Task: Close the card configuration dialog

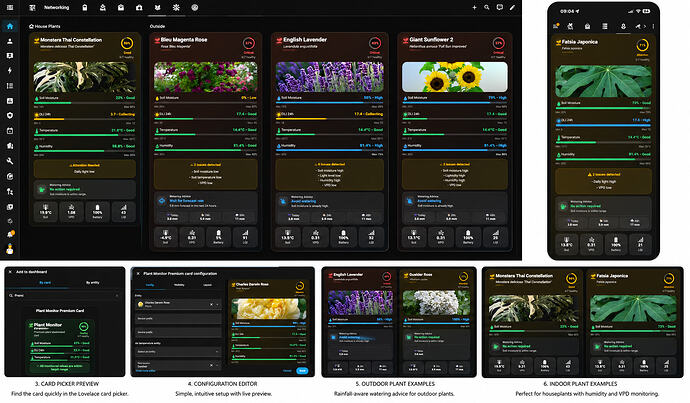Action: (x=137, y=274)
